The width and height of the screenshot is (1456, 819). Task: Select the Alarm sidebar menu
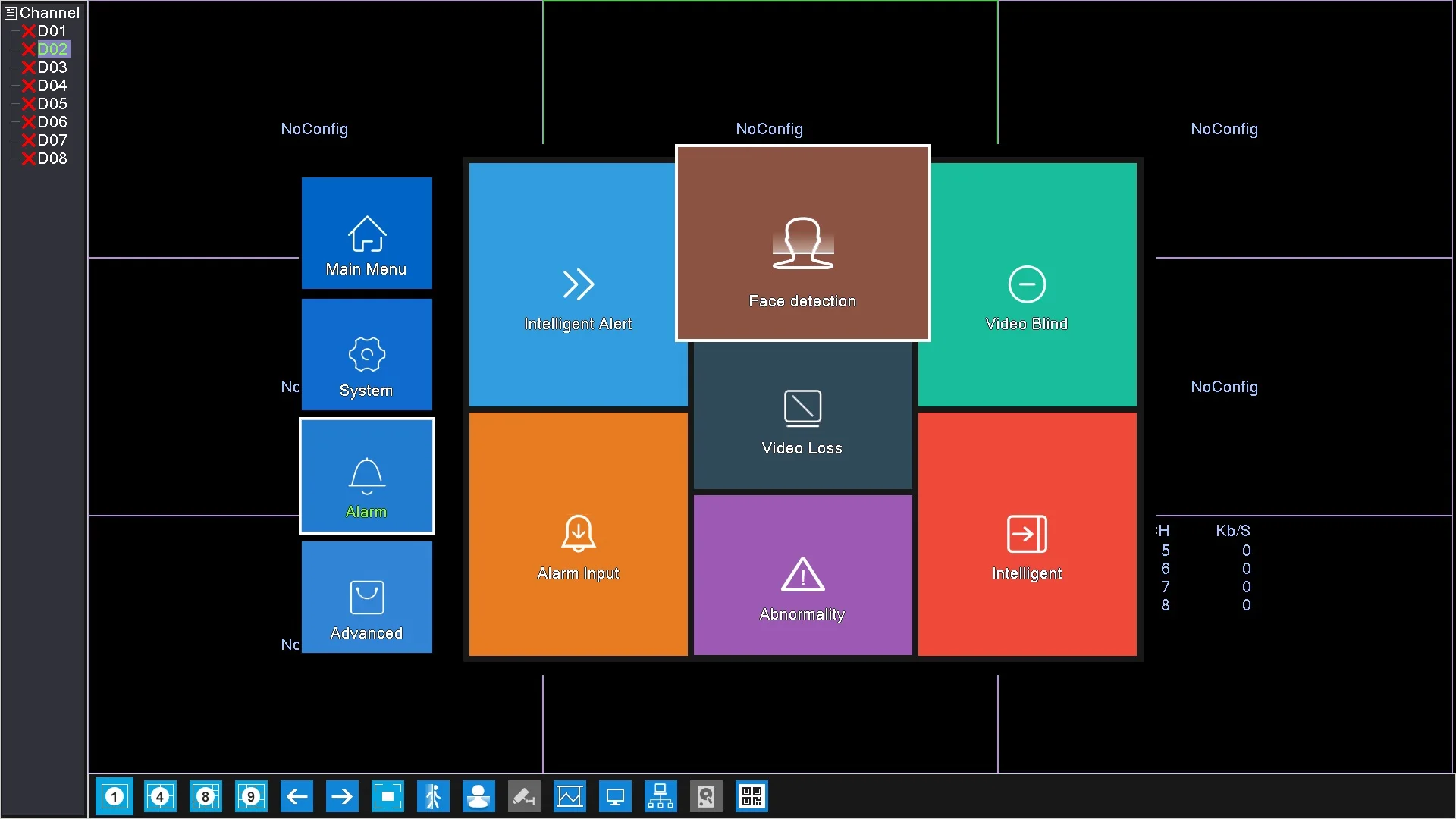pos(367,476)
